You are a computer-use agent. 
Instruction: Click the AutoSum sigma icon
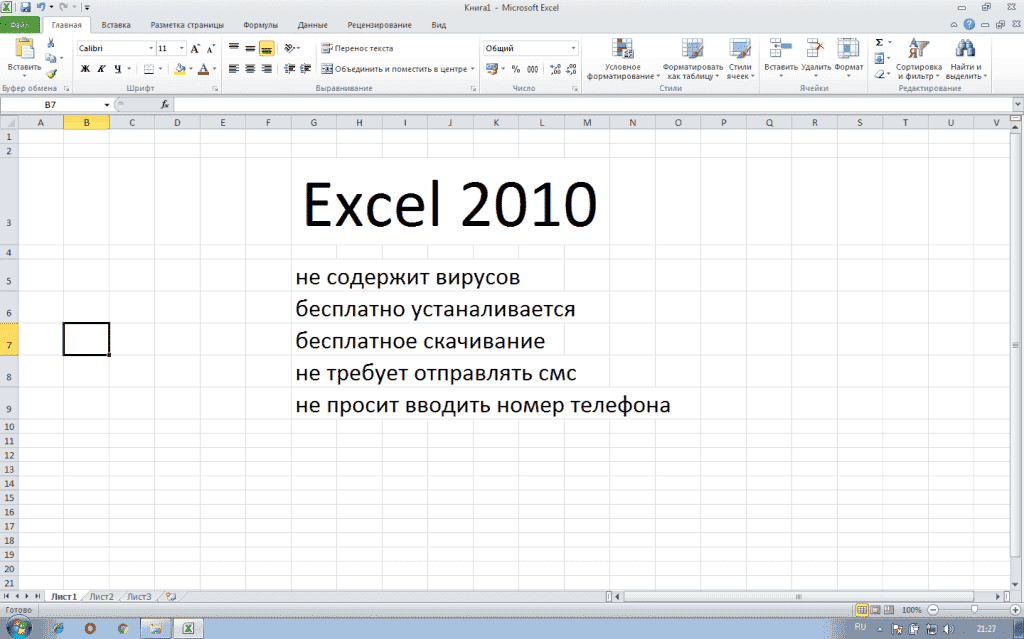877,44
